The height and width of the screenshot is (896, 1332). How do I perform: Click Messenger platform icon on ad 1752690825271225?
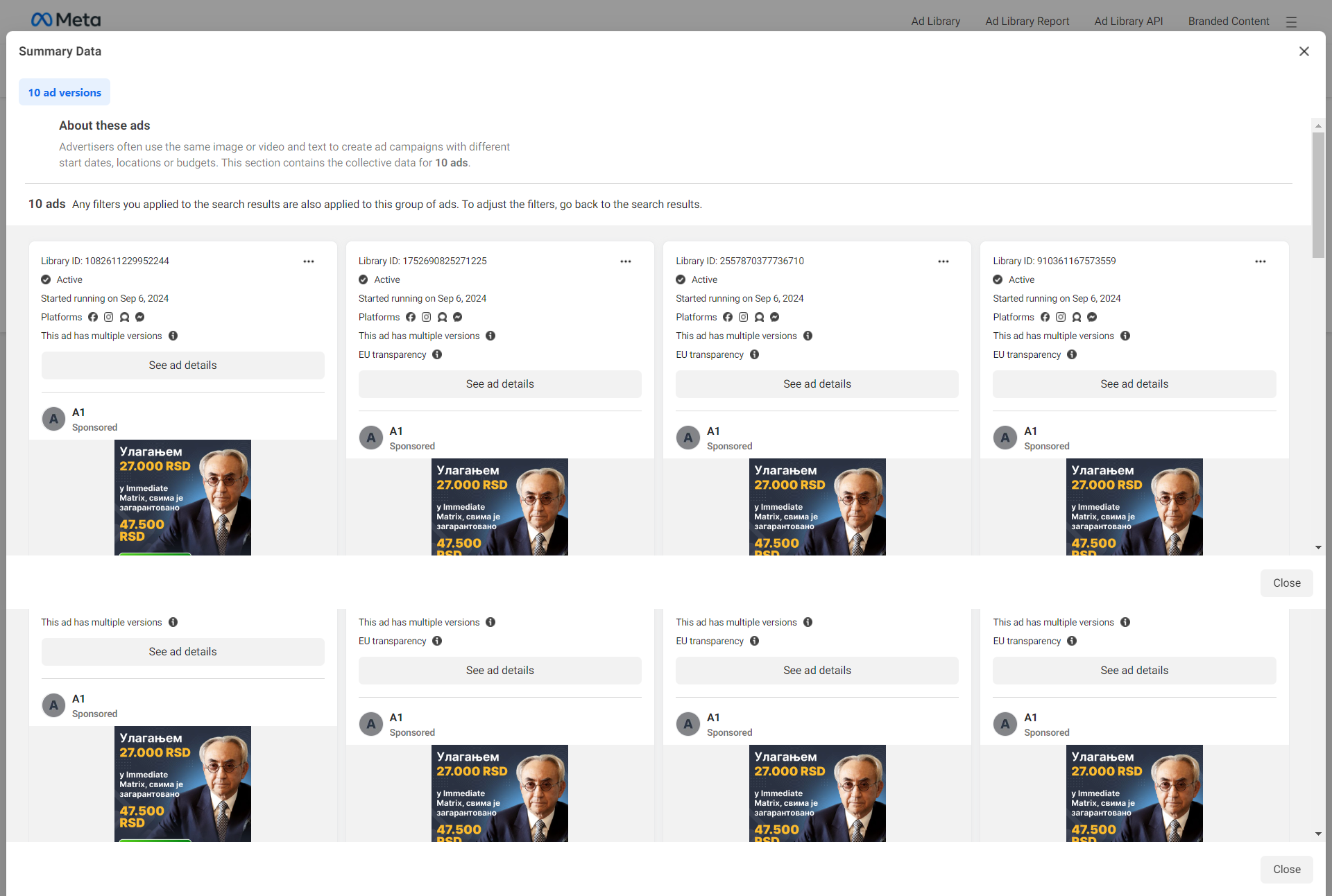click(458, 317)
